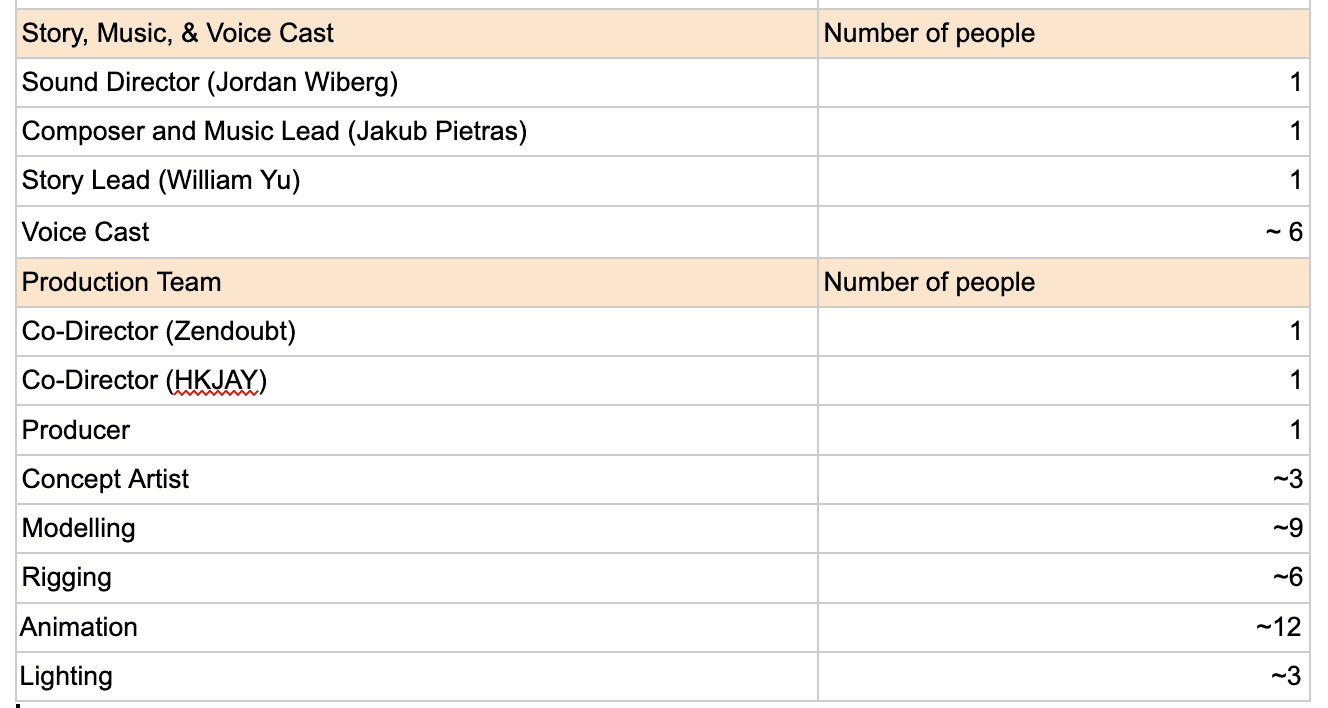
Task: Select the Producer cell
Action: click(76, 430)
